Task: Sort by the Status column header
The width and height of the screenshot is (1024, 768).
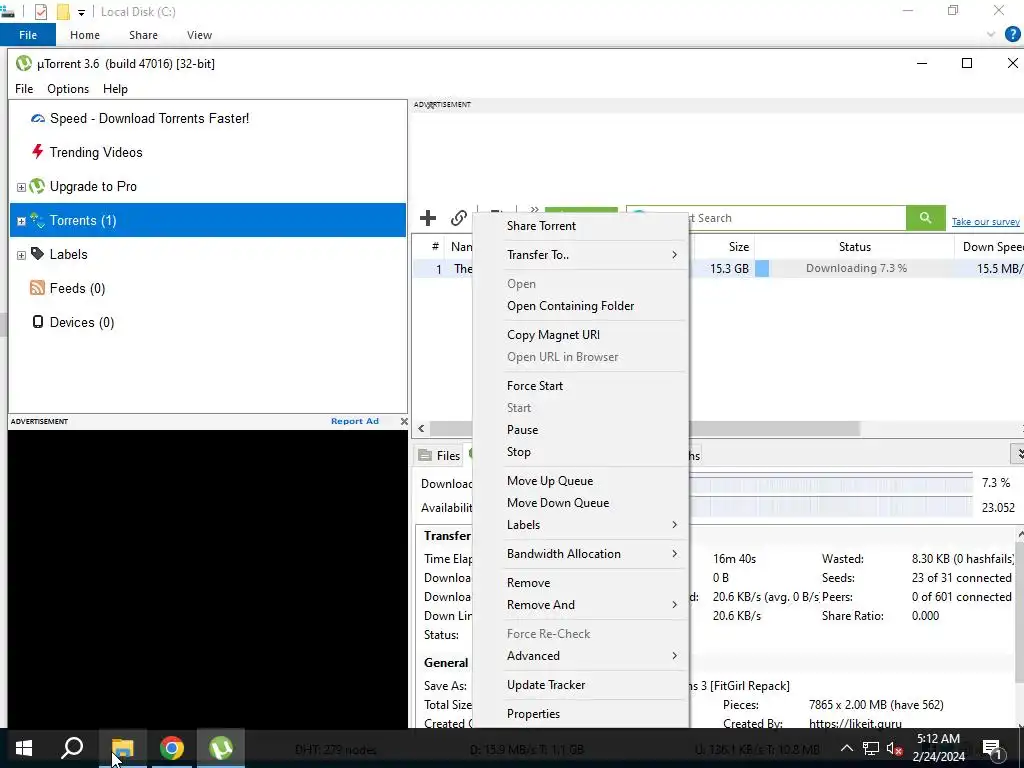Action: (x=855, y=247)
